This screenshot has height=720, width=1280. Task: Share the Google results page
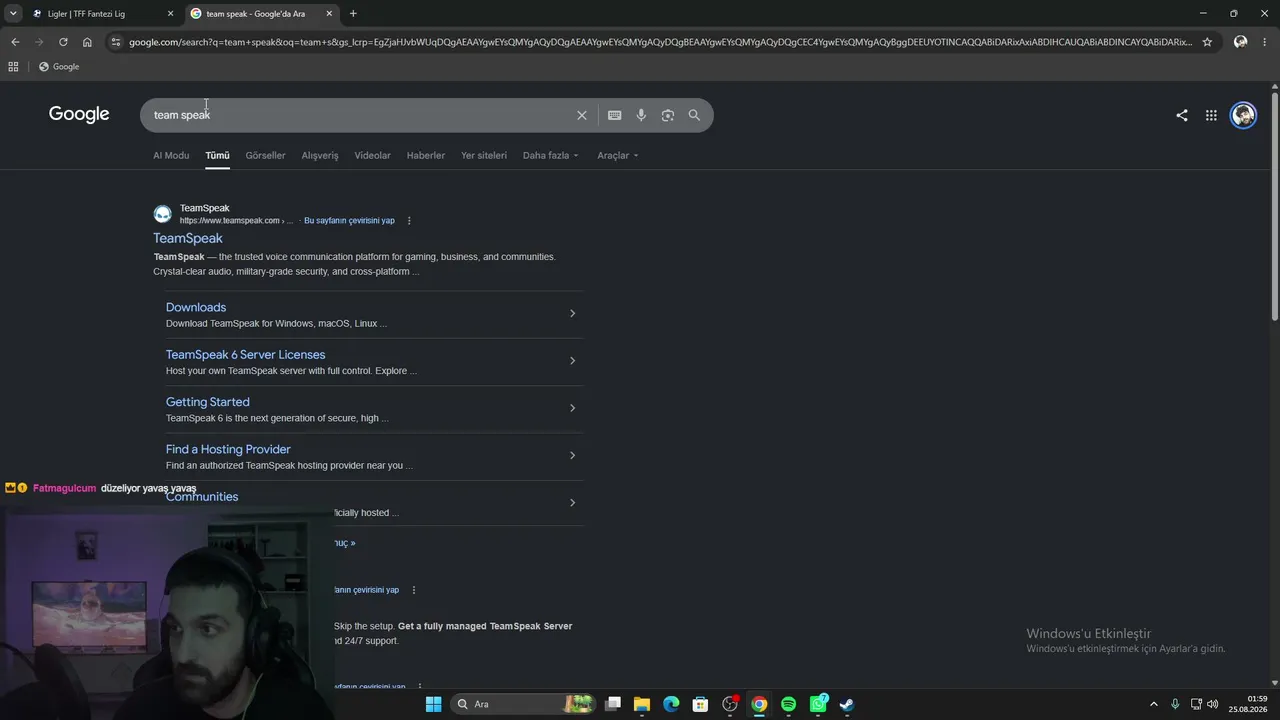(x=1182, y=115)
